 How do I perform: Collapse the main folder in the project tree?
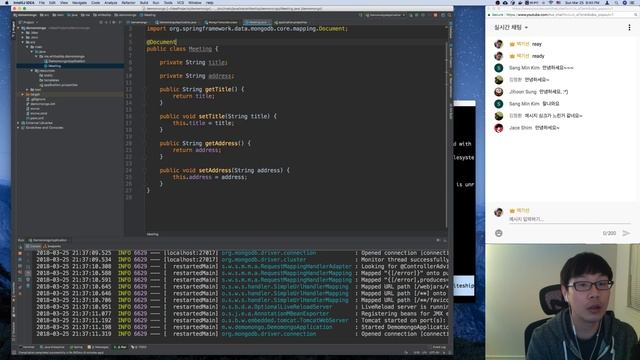(27, 47)
